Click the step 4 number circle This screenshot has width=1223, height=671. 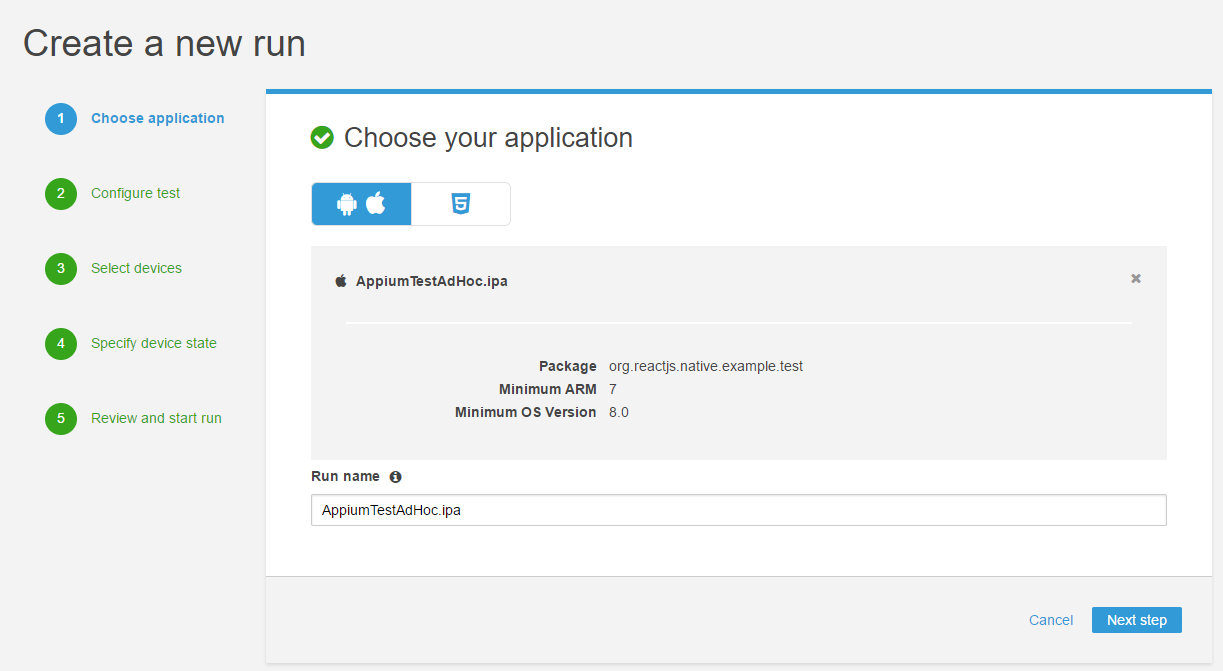coord(61,344)
